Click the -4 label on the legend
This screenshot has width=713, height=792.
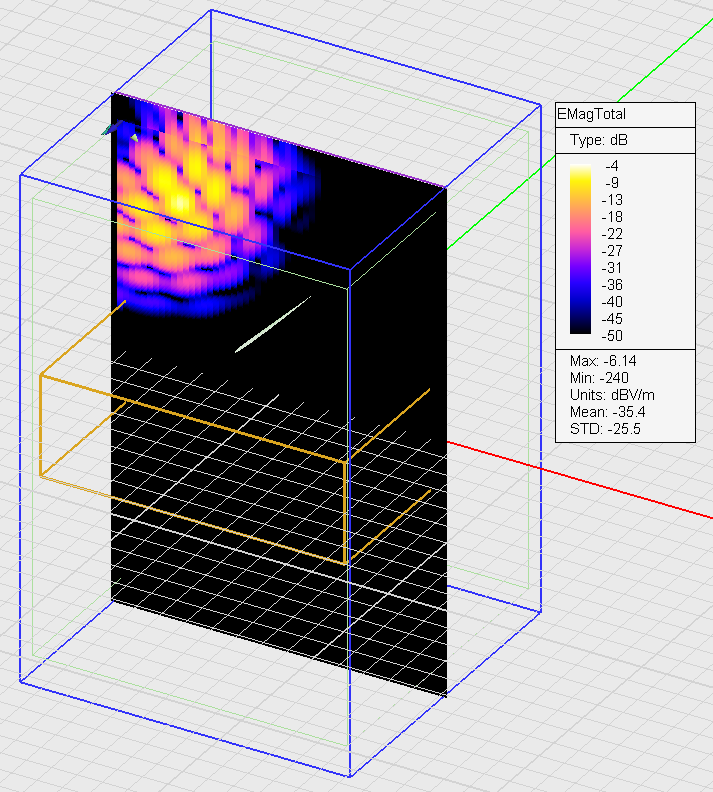coord(612,165)
